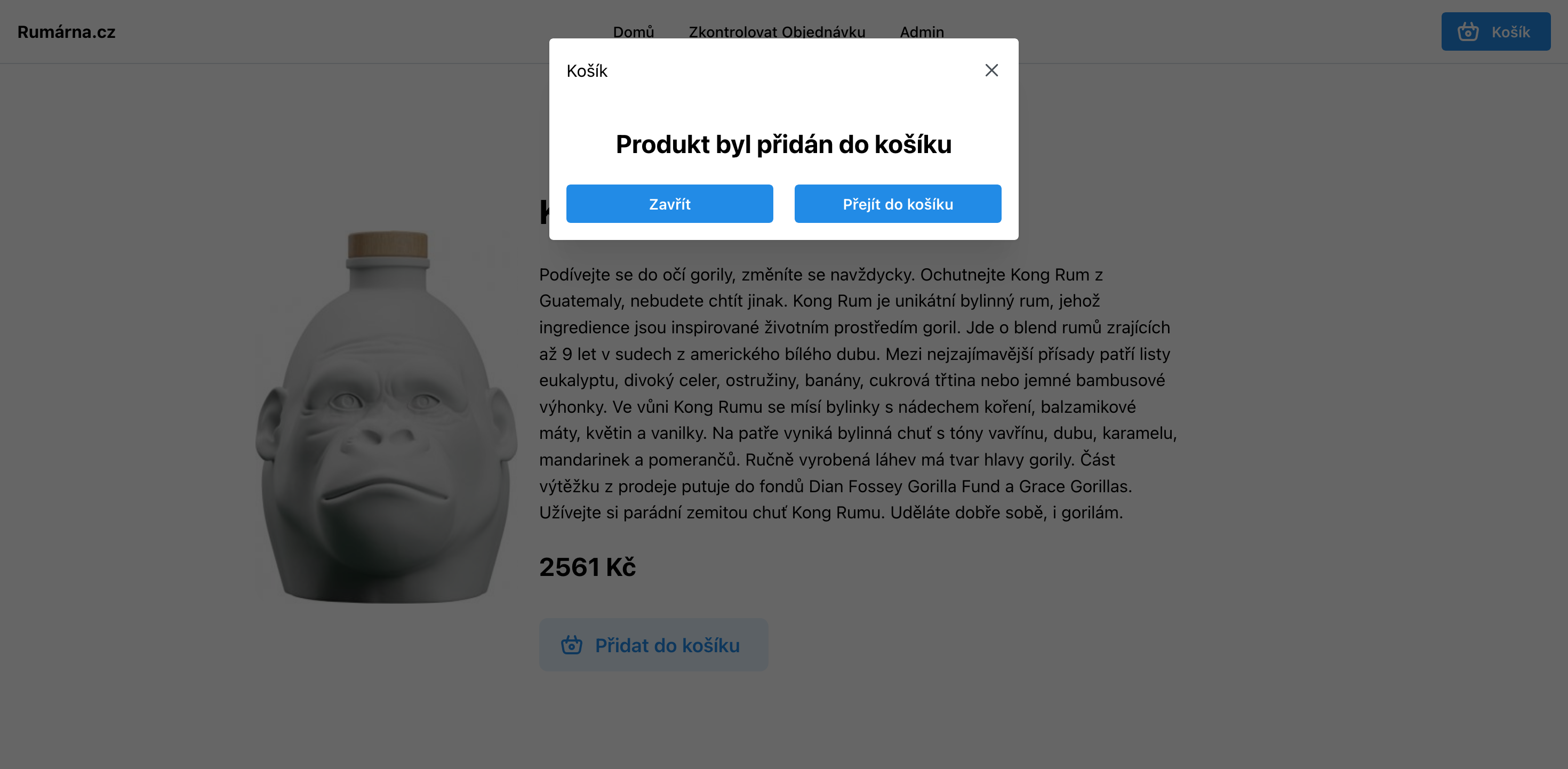
Task: Click the Produkt byl přidán do košíku heading
Action: tap(783, 145)
